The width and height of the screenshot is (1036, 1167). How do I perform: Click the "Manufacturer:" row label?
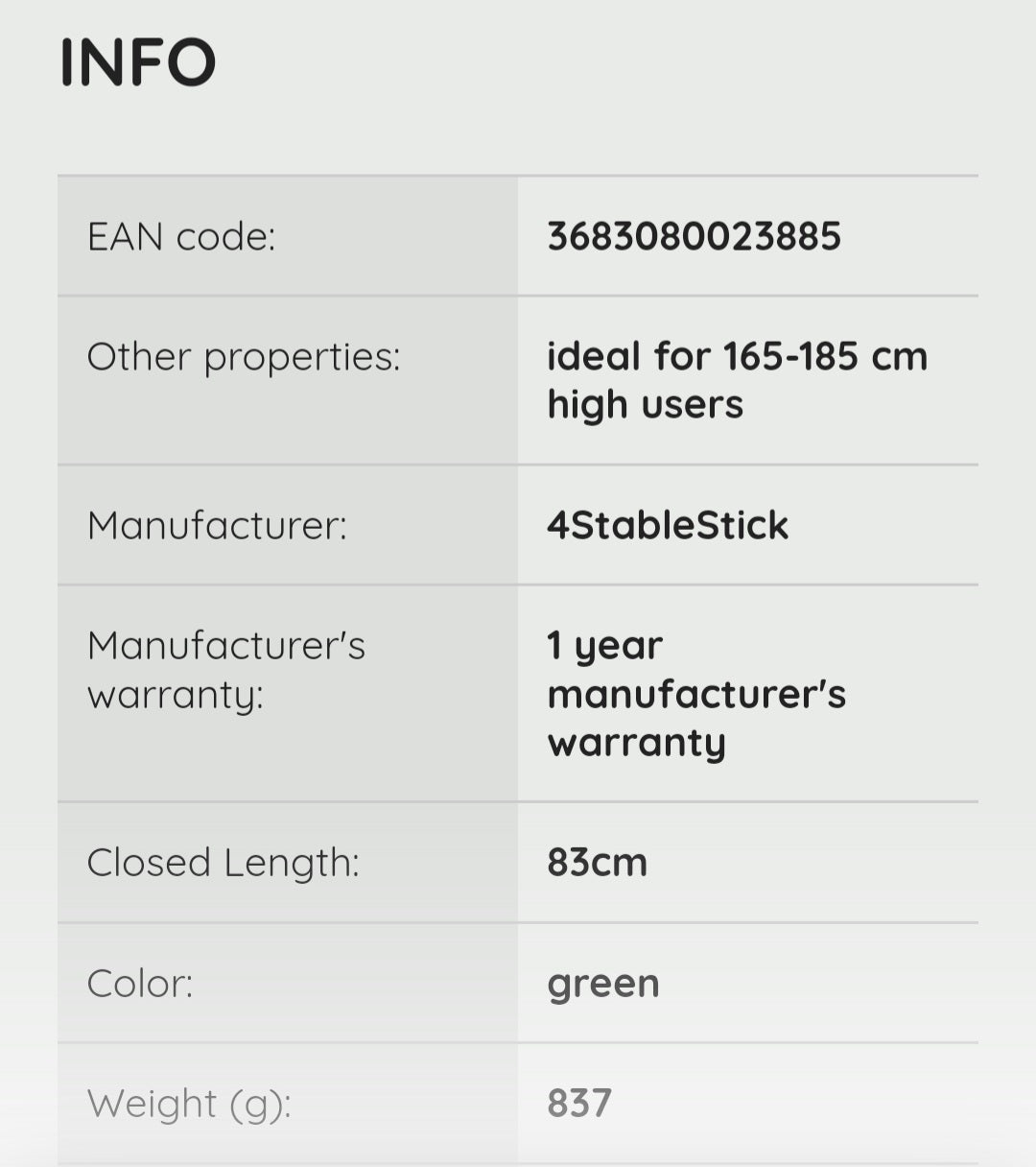[217, 526]
